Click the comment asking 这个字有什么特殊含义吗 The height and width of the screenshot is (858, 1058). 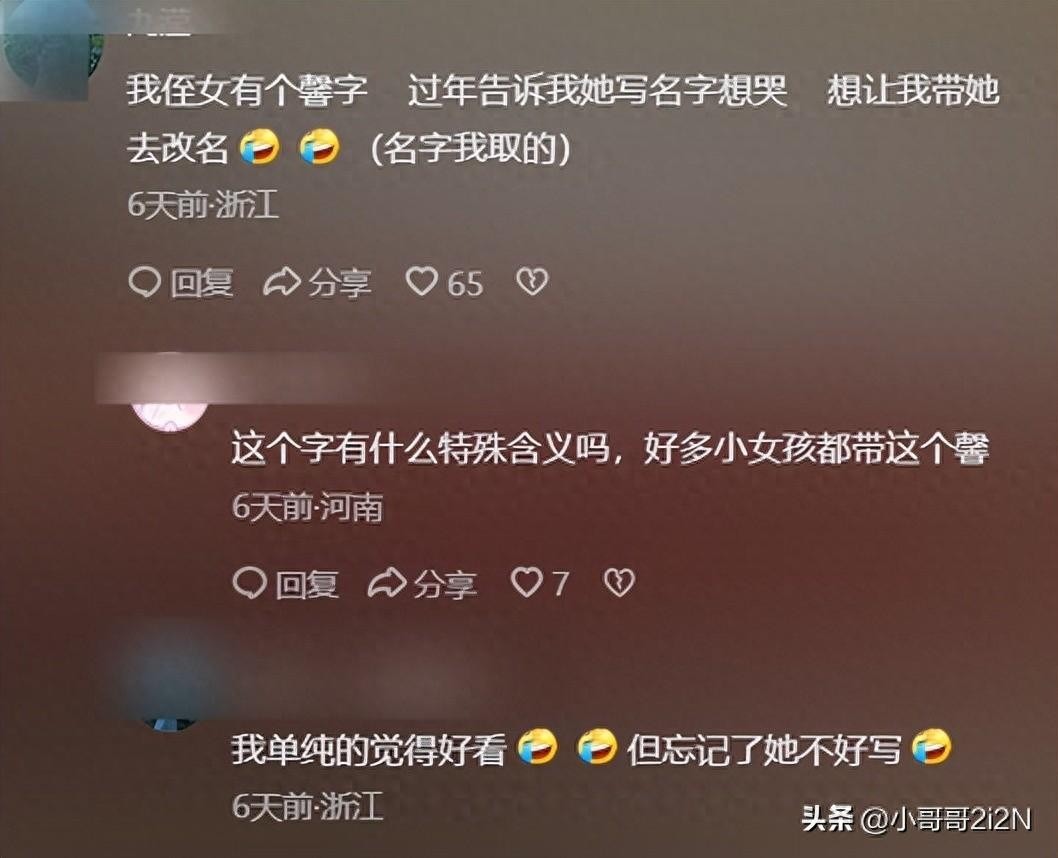(611, 448)
